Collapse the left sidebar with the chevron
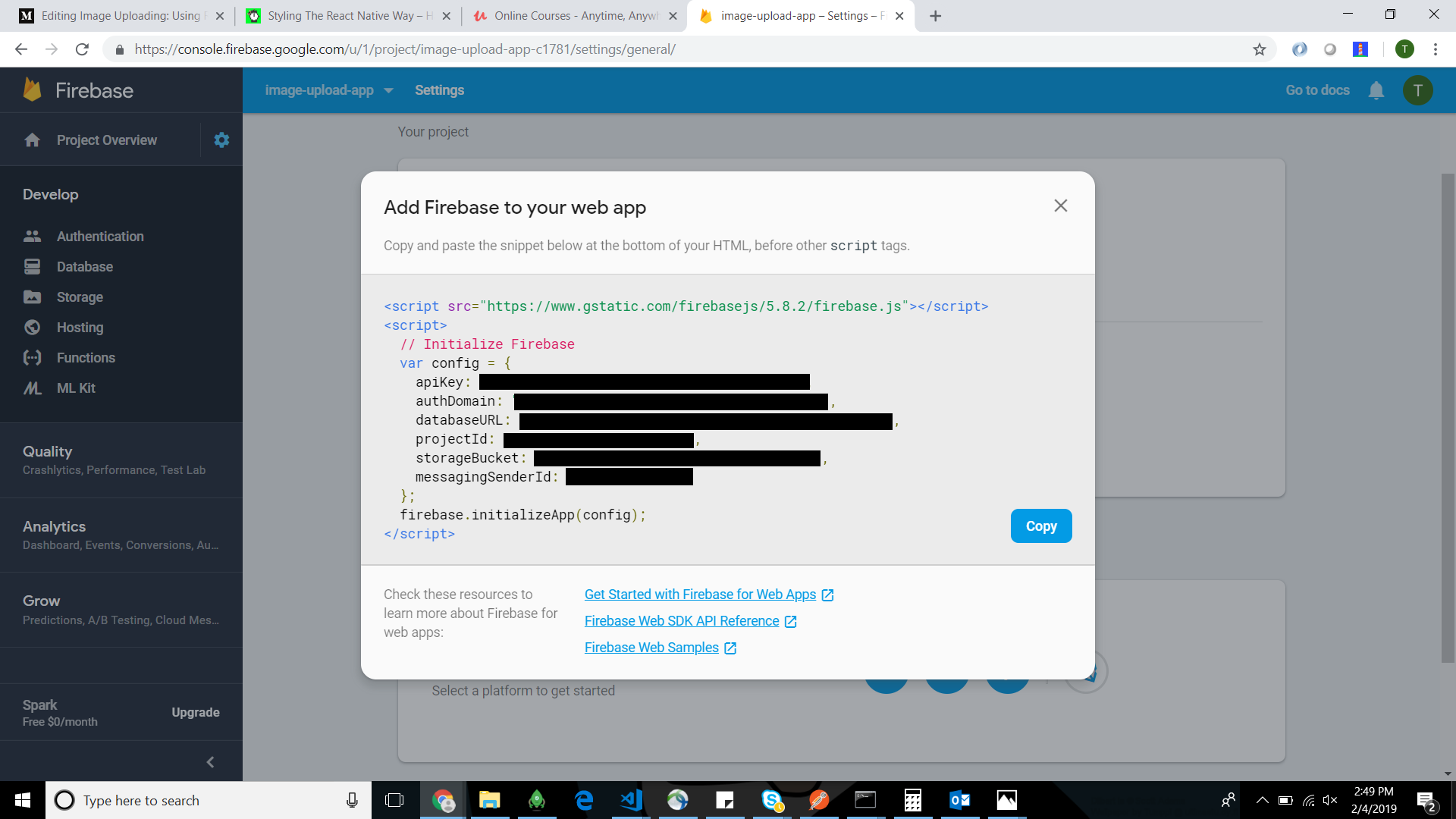Viewport: 1456px width, 819px height. pyautogui.click(x=210, y=761)
